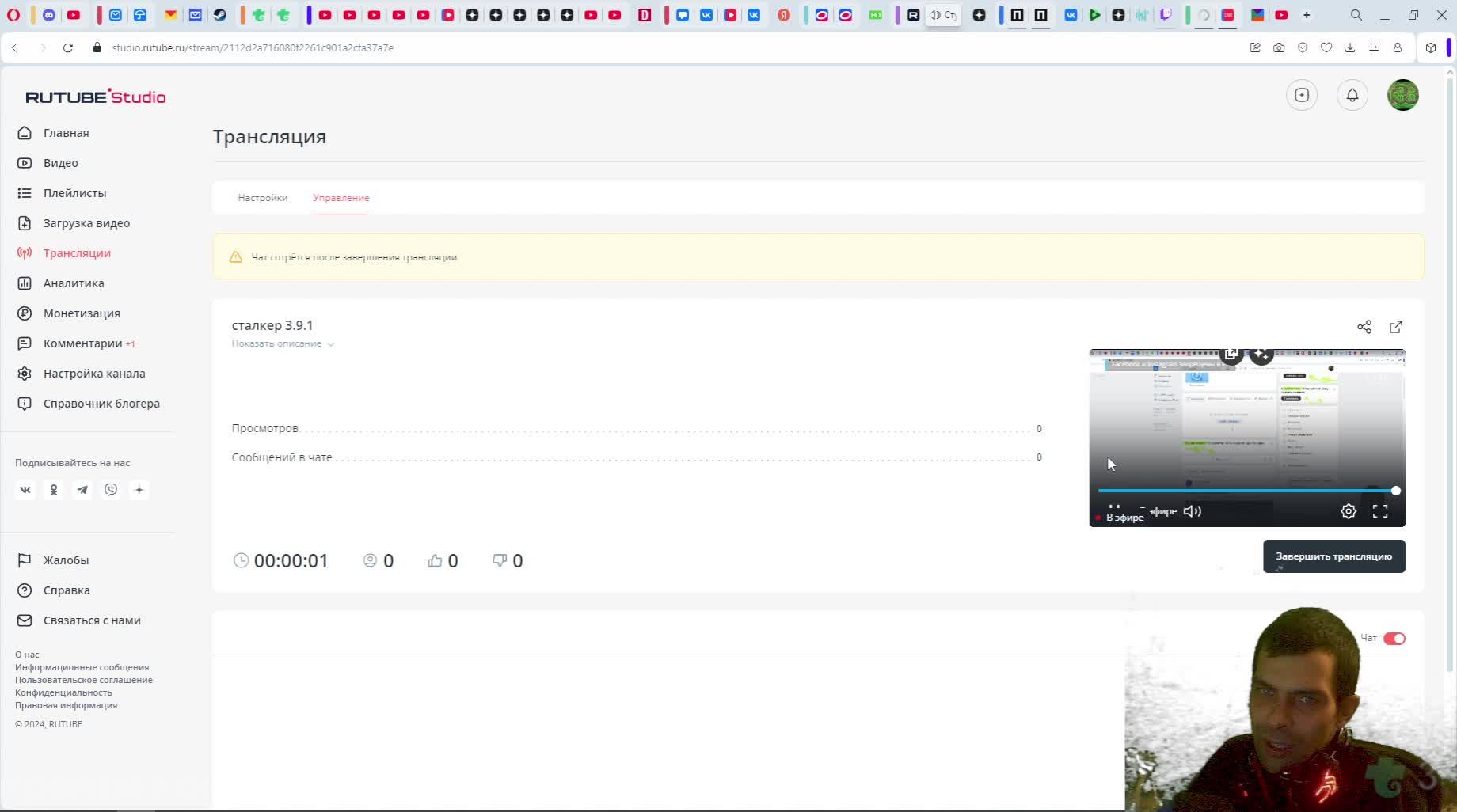The image size is (1457, 812).
Task: Click the RUTUBE Studio logo
Action: click(x=96, y=97)
